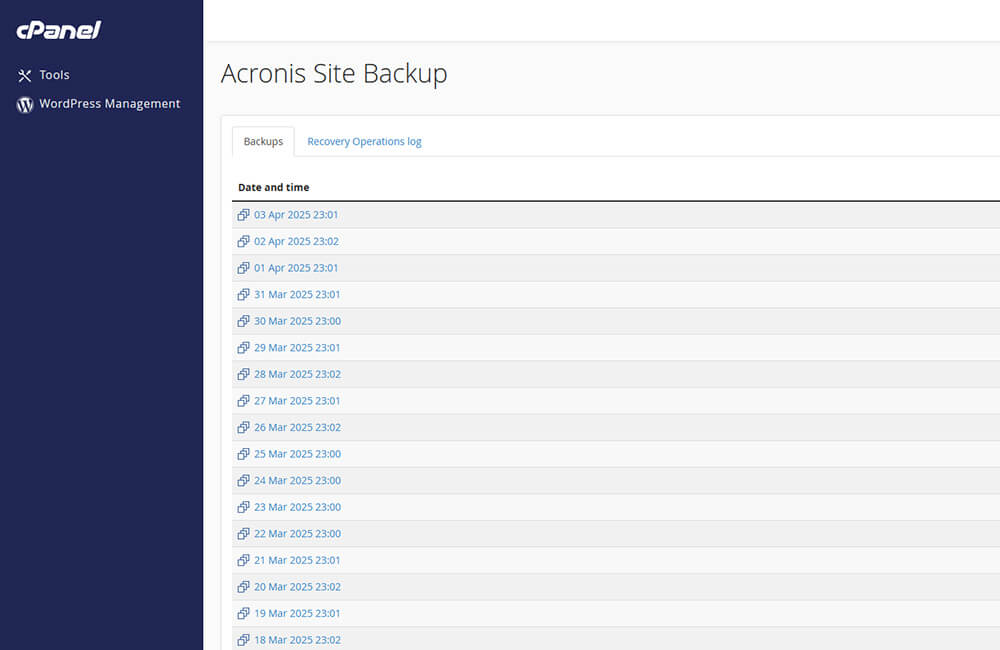
Task: Select the 30 Mar 2025 23:00 backup
Action: (x=296, y=321)
